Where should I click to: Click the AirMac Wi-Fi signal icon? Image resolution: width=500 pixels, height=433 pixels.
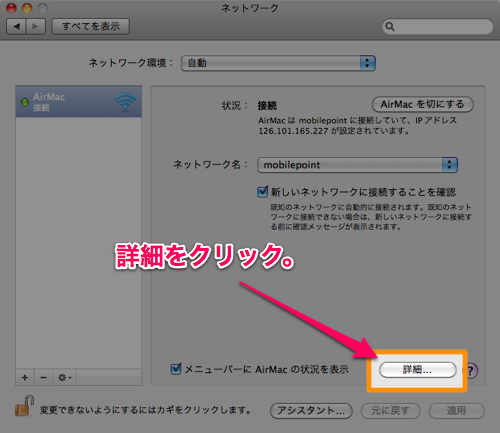tap(125, 101)
